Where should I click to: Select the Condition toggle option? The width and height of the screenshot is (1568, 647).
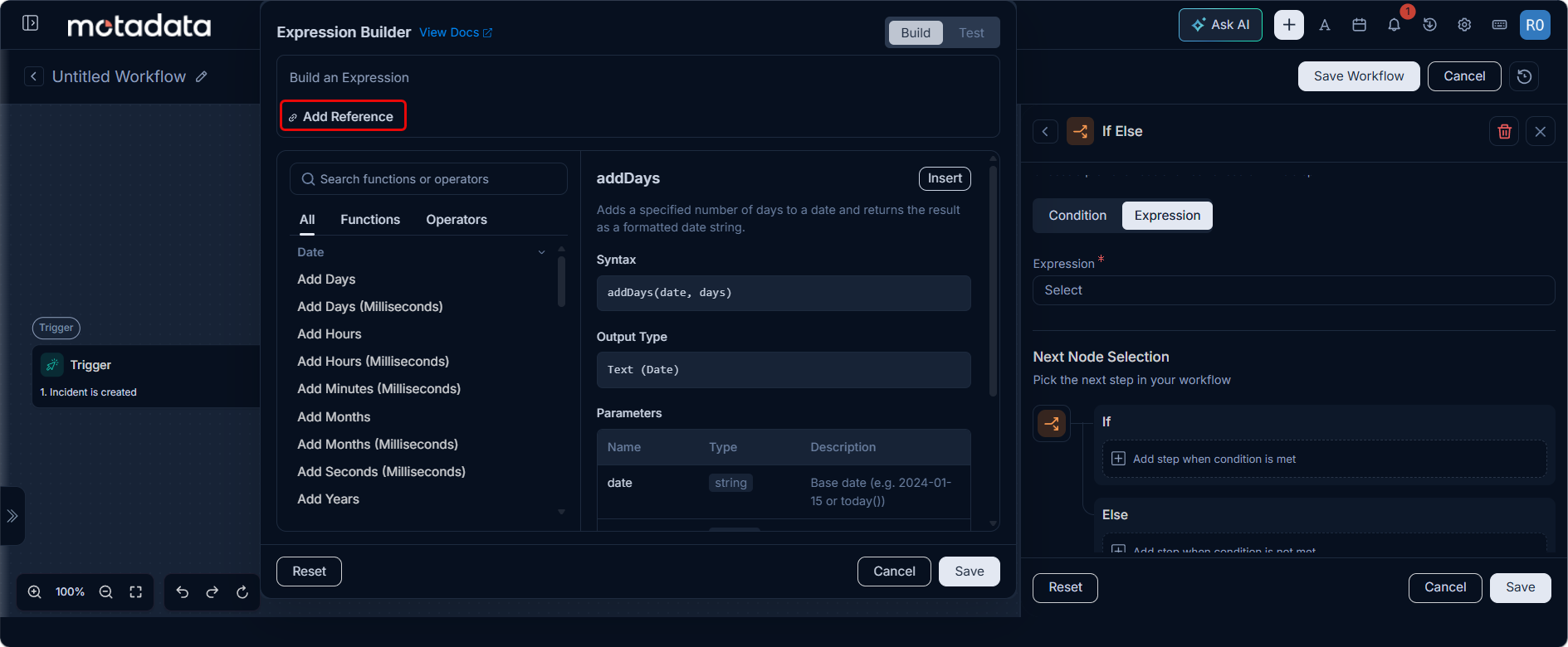1077,216
